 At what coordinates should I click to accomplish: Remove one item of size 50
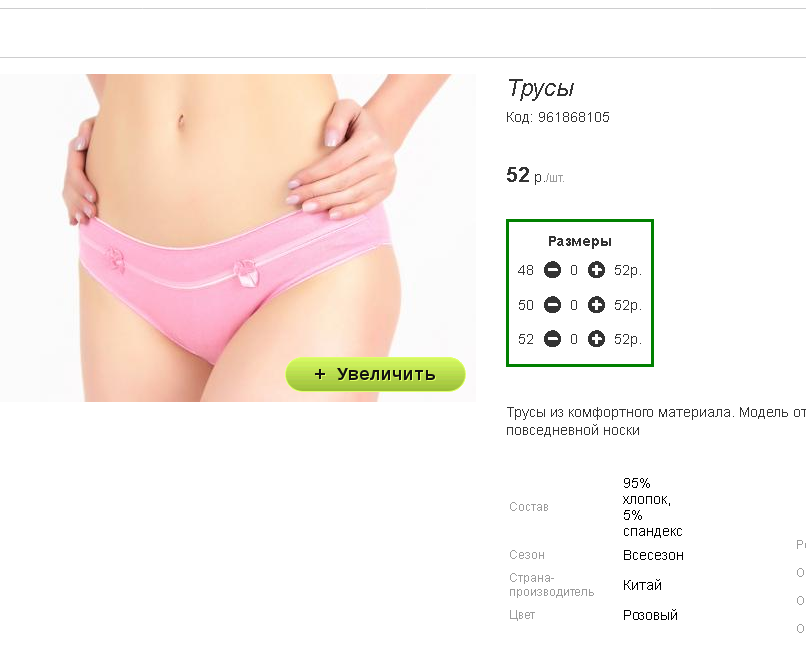click(x=553, y=305)
